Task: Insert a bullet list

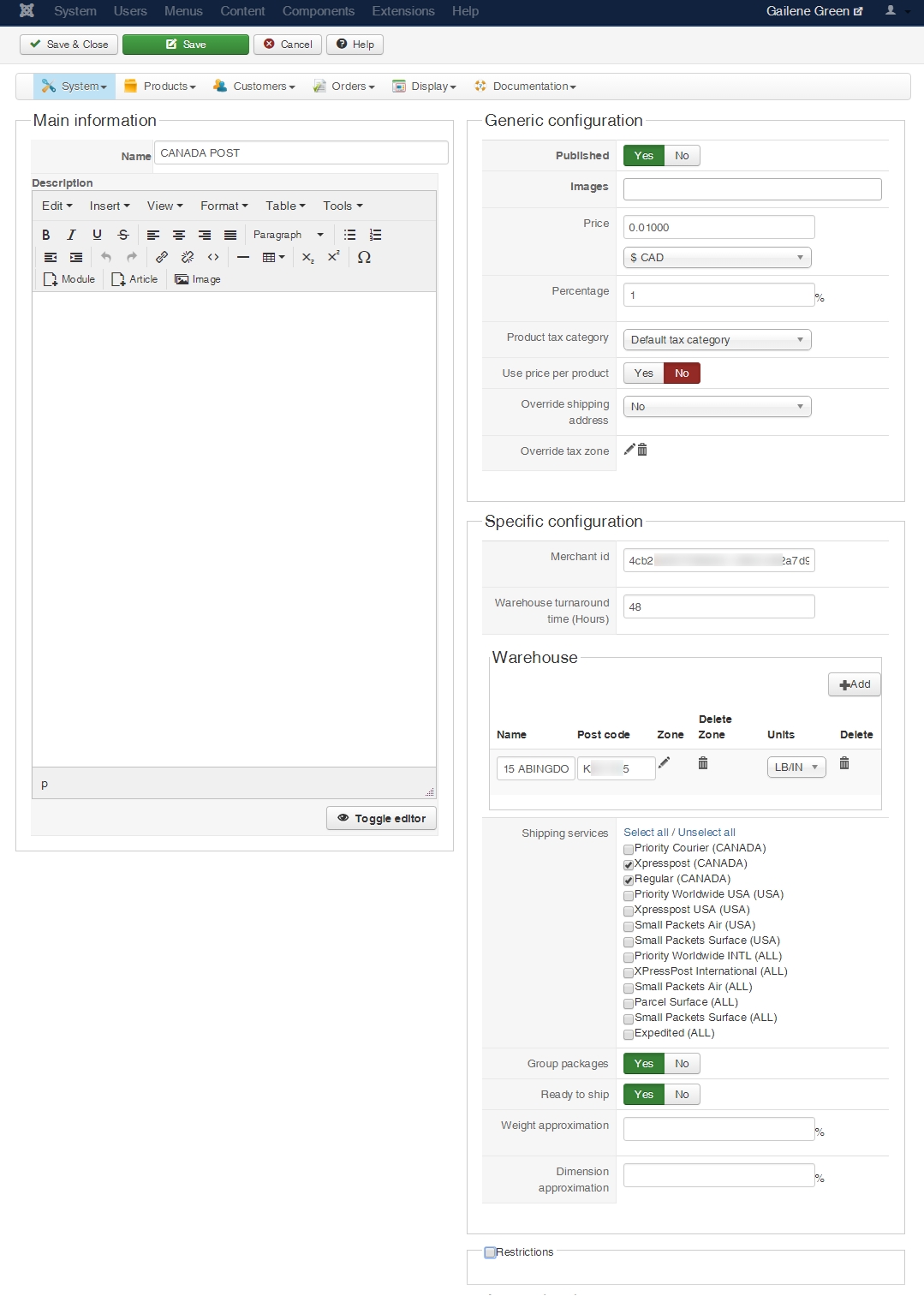Action: click(350, 235)
